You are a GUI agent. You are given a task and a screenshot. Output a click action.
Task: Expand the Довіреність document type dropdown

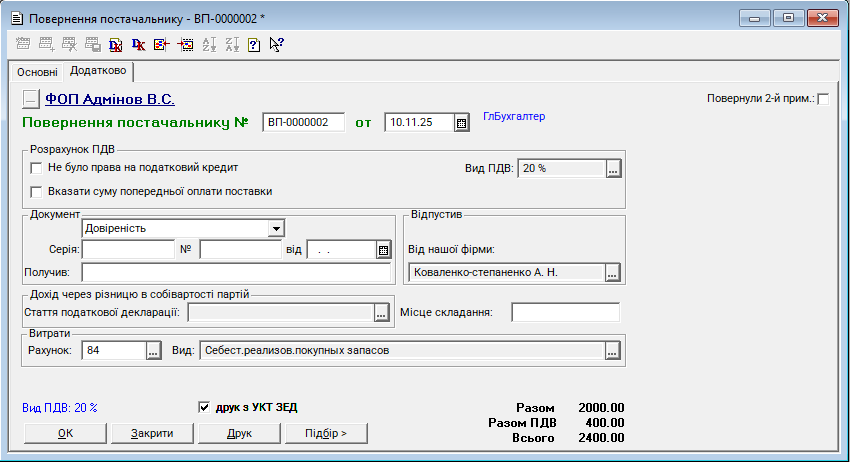point(275,228)
